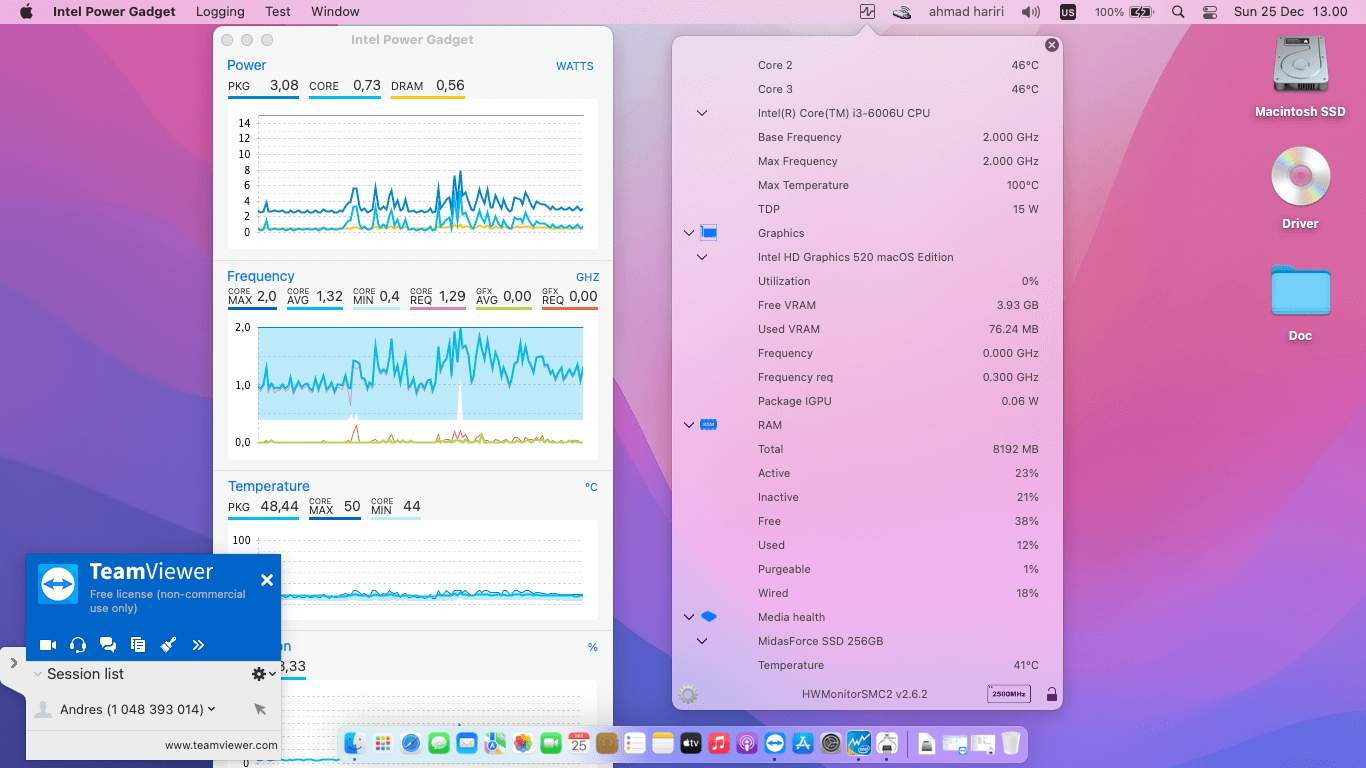Open the Apple TV app in the Dock

(x=691, y=743)
